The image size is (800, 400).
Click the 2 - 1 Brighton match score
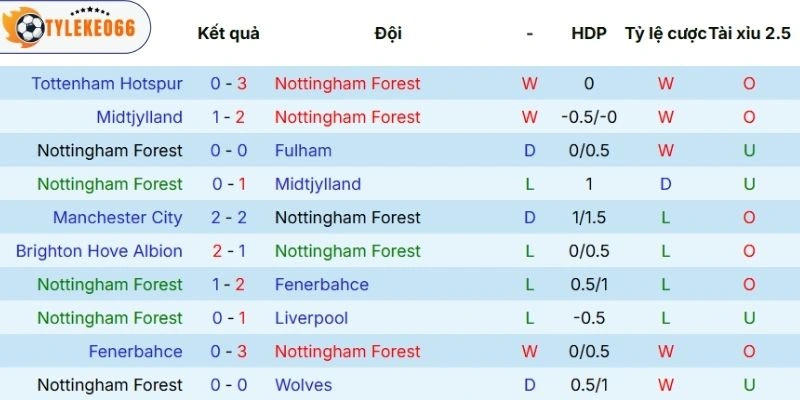[x=229, y=251]
